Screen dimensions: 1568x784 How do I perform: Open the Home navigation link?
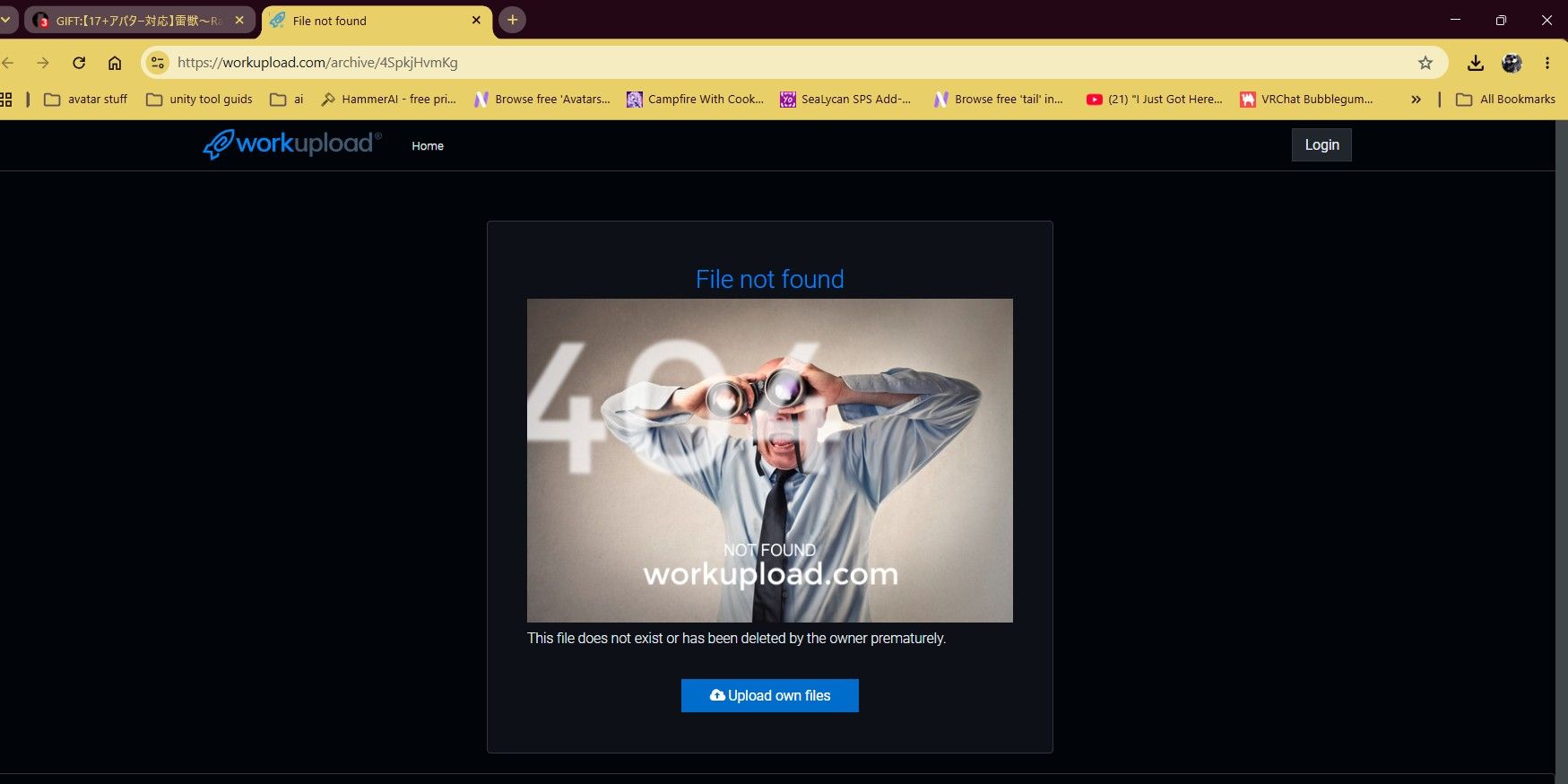428,146
